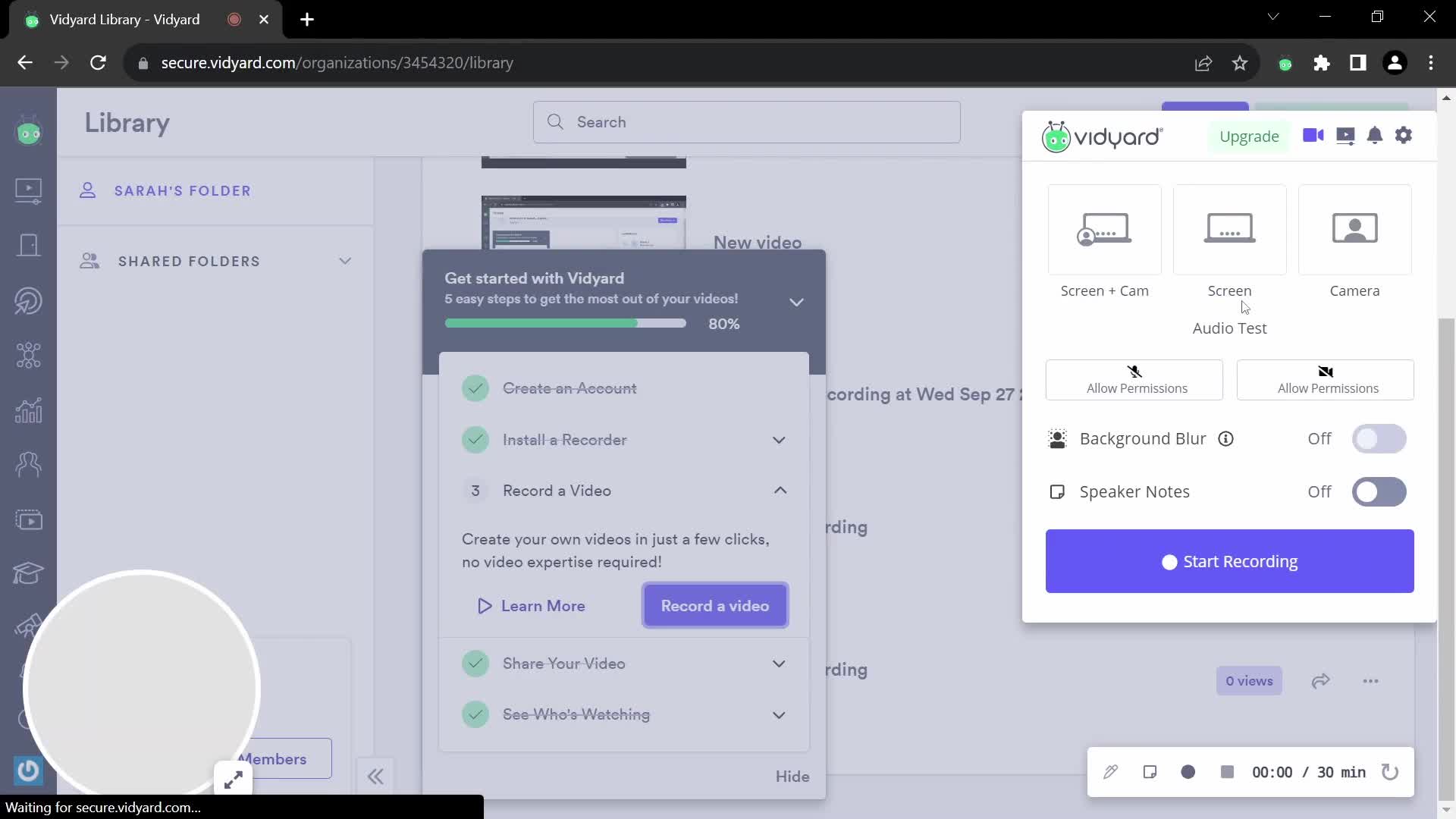Click the See Who's Watching check mark
Screen dimensions: 1456x819
coord(475,714)
